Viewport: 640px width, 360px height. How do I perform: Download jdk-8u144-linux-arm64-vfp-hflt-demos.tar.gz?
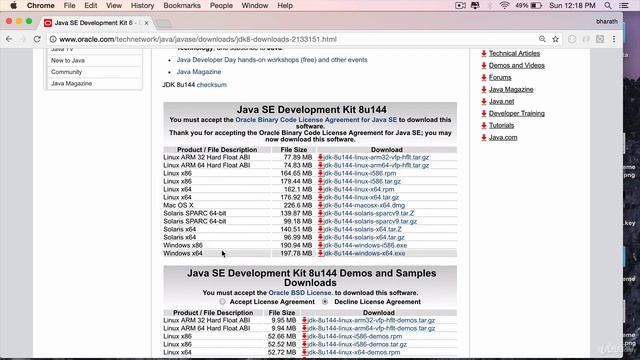[371, 328]
